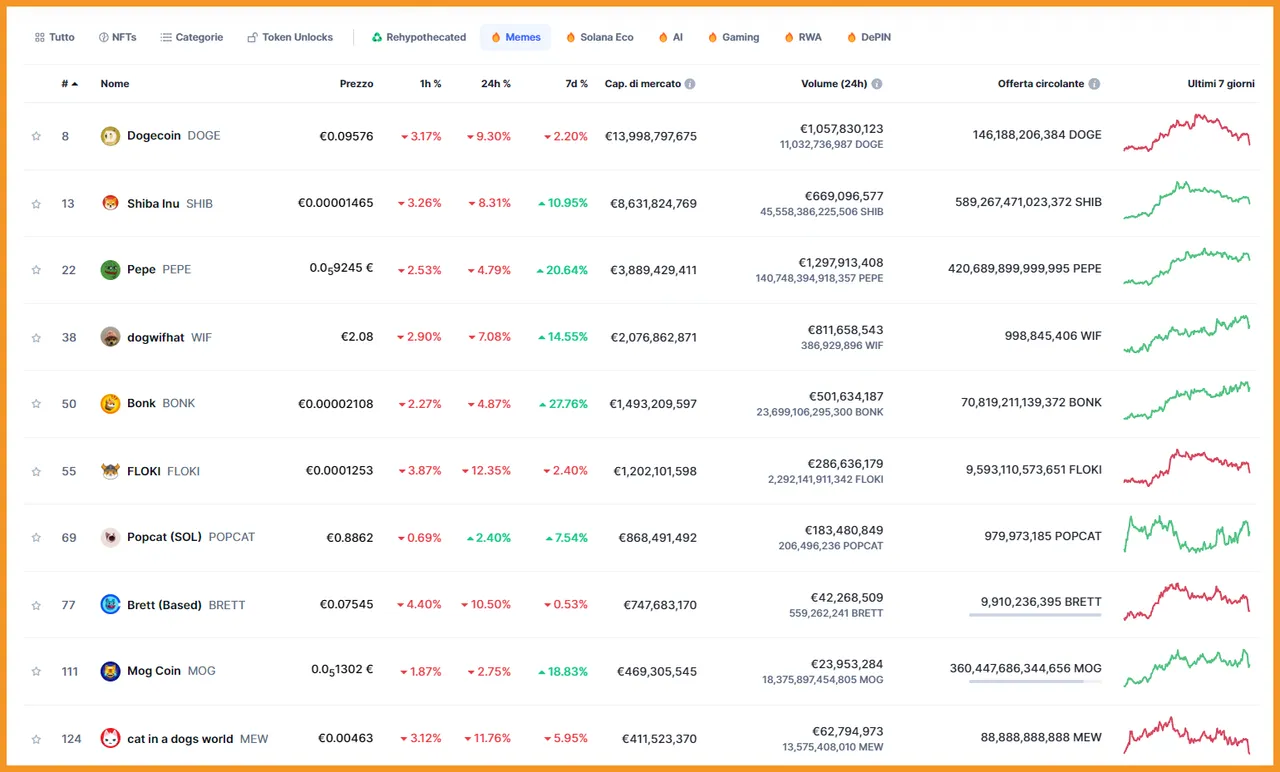1280x772 pixels.
Task: Open the Tutto tab
Action: 54,37
